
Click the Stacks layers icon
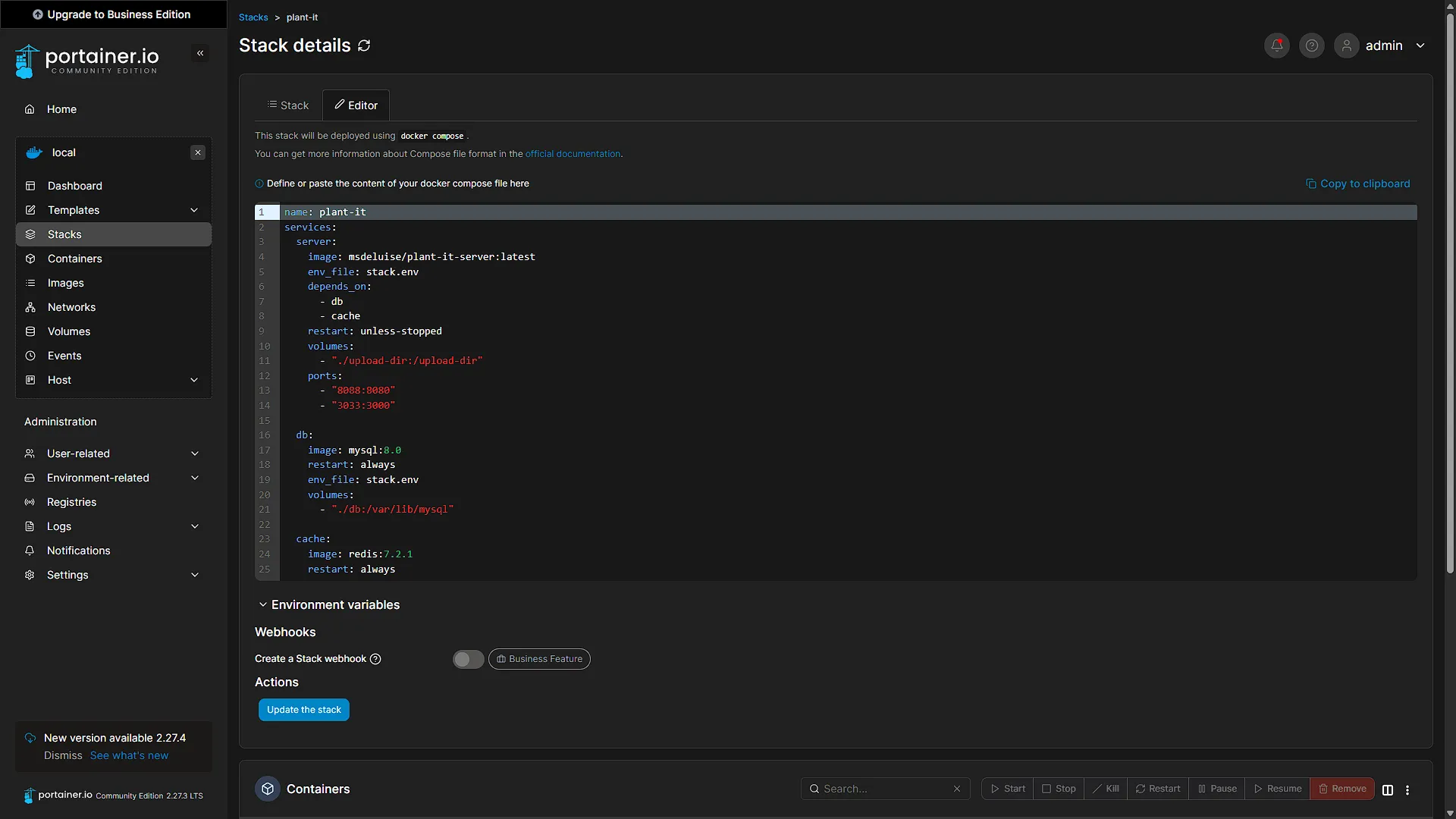pyautogui.click(x=30, y=234)
